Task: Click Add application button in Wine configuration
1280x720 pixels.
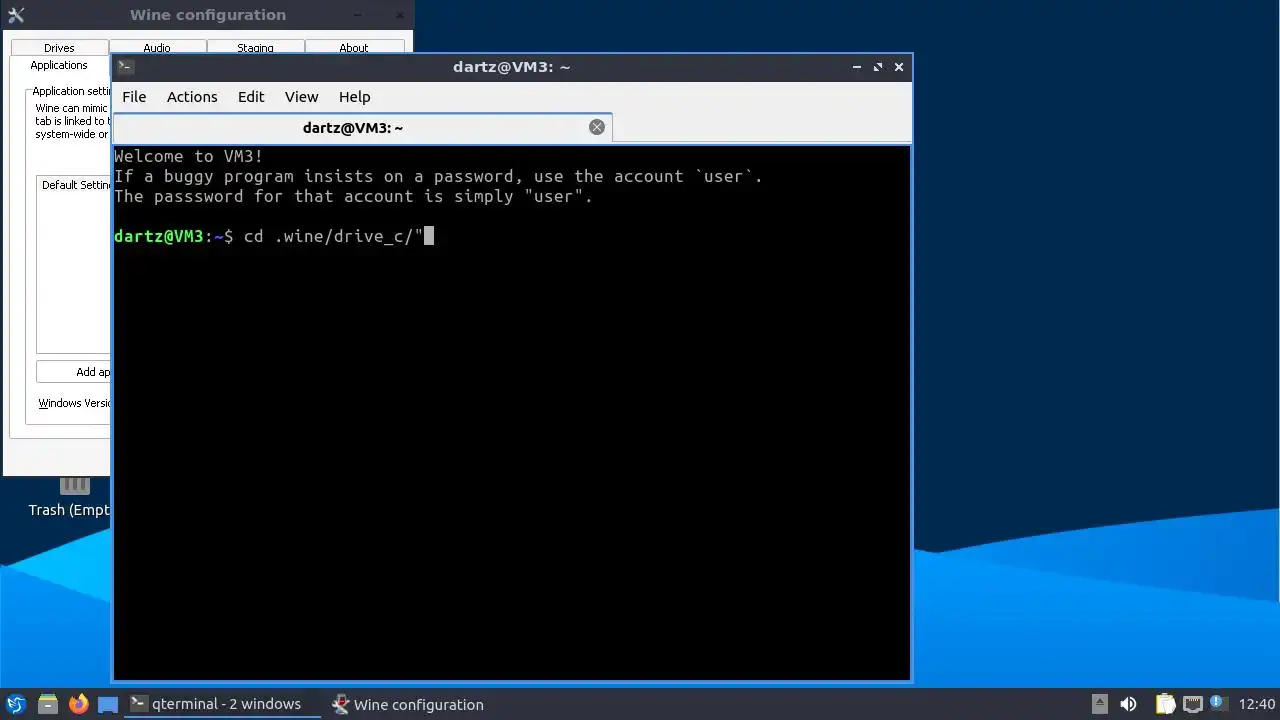Action: [x=73, y=372]
